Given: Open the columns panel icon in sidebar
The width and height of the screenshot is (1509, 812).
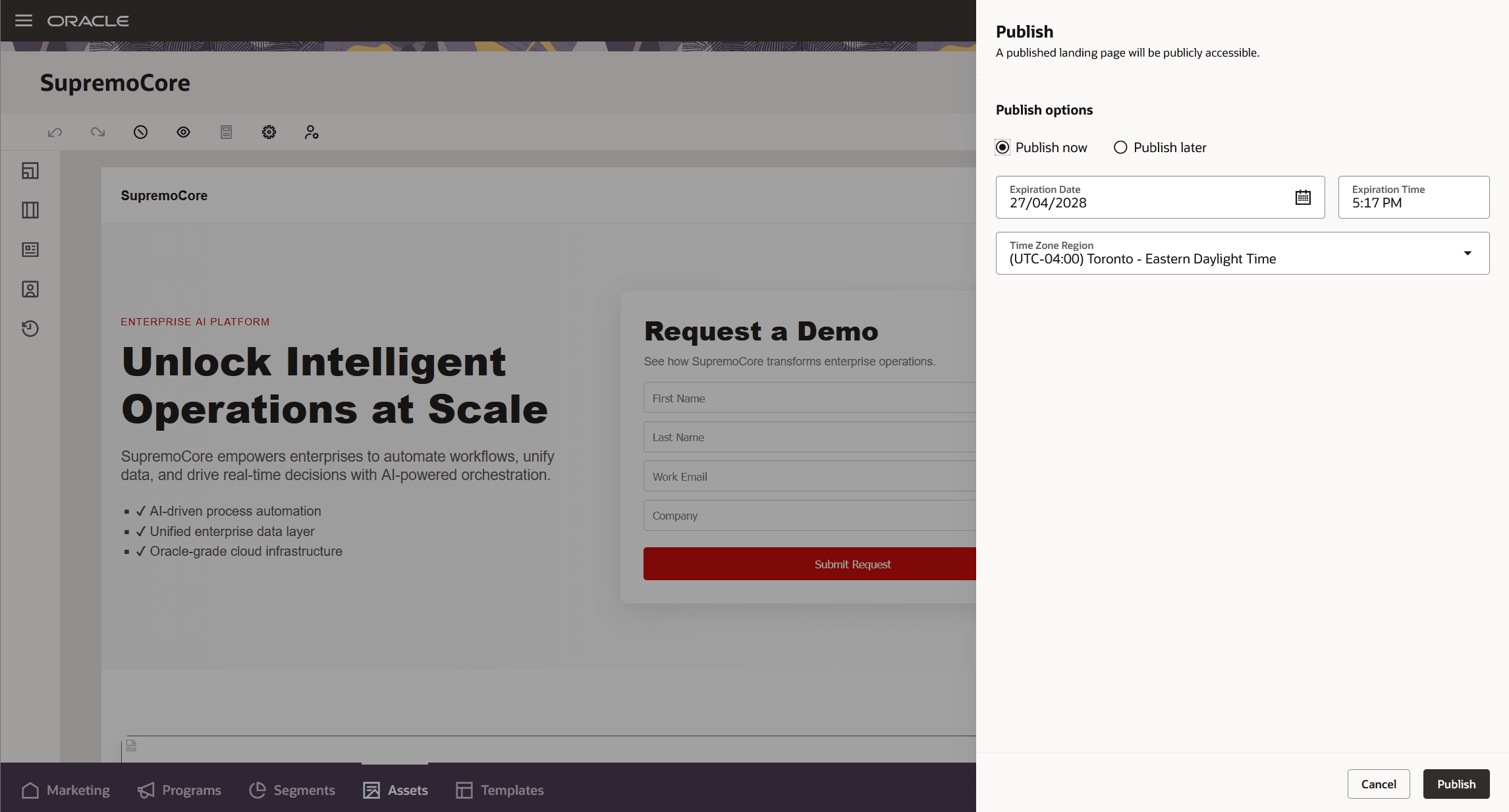Looking at the screenshot, I should 30,210.
